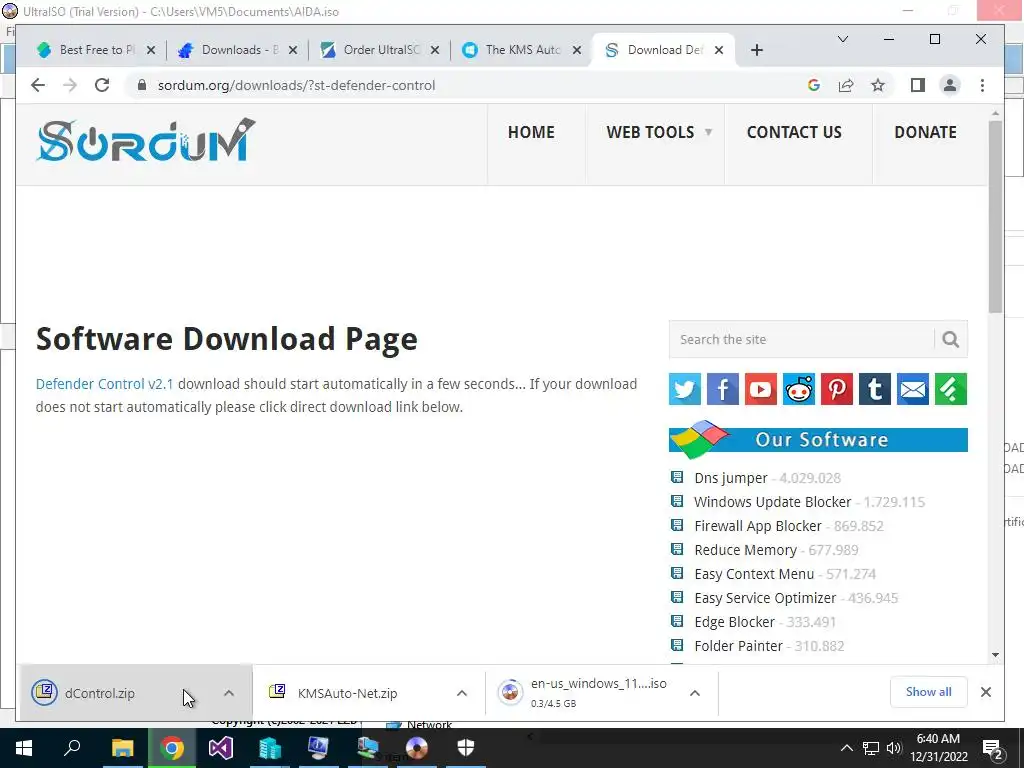View site information padlock icon
The width and height of the screenshot is (1024, 768).
click(x=142, y=85)
